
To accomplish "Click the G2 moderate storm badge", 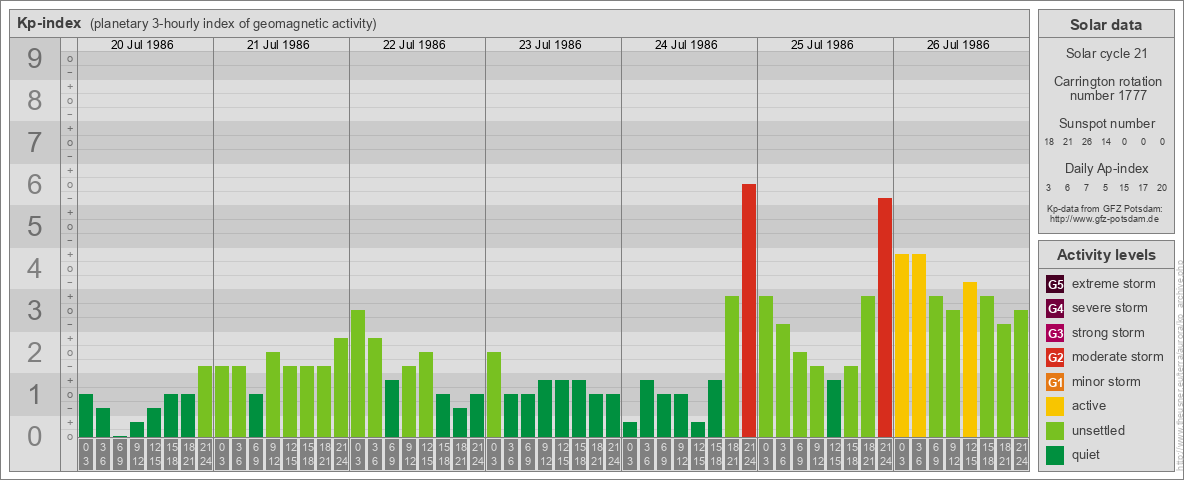I will point(1055,357).
